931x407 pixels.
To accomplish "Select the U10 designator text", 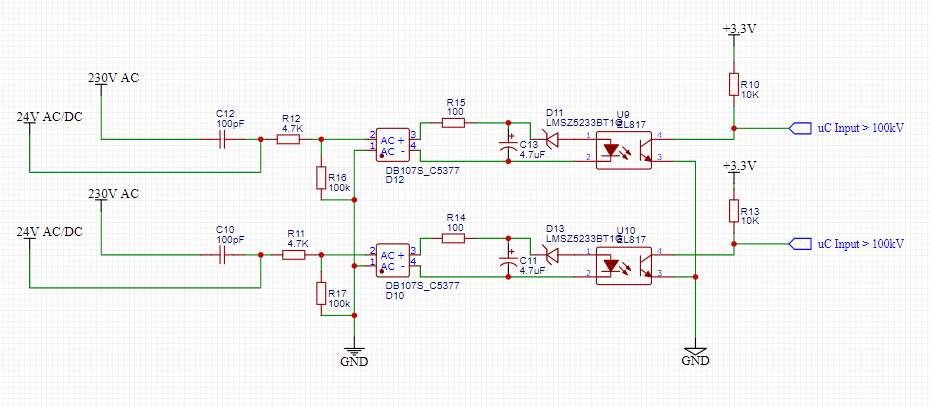I will [625, 230].
